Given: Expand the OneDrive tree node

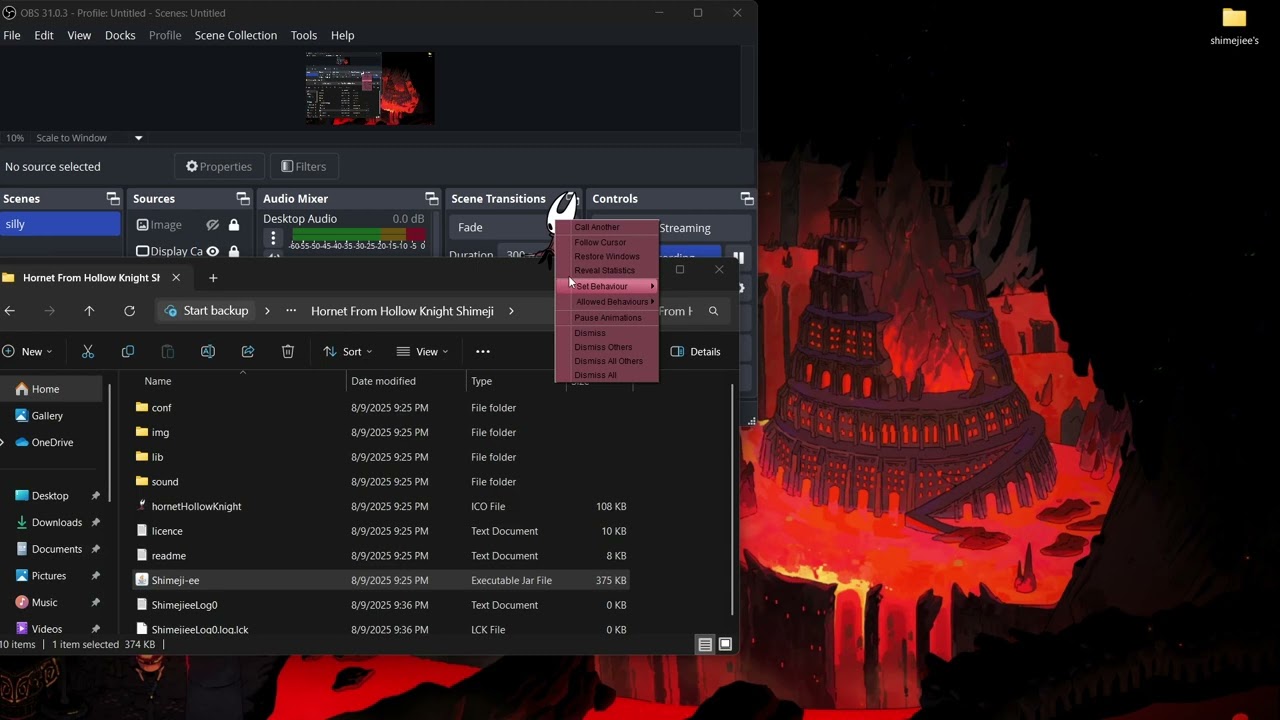Looking at the screenshot, I should pos(3,443).
